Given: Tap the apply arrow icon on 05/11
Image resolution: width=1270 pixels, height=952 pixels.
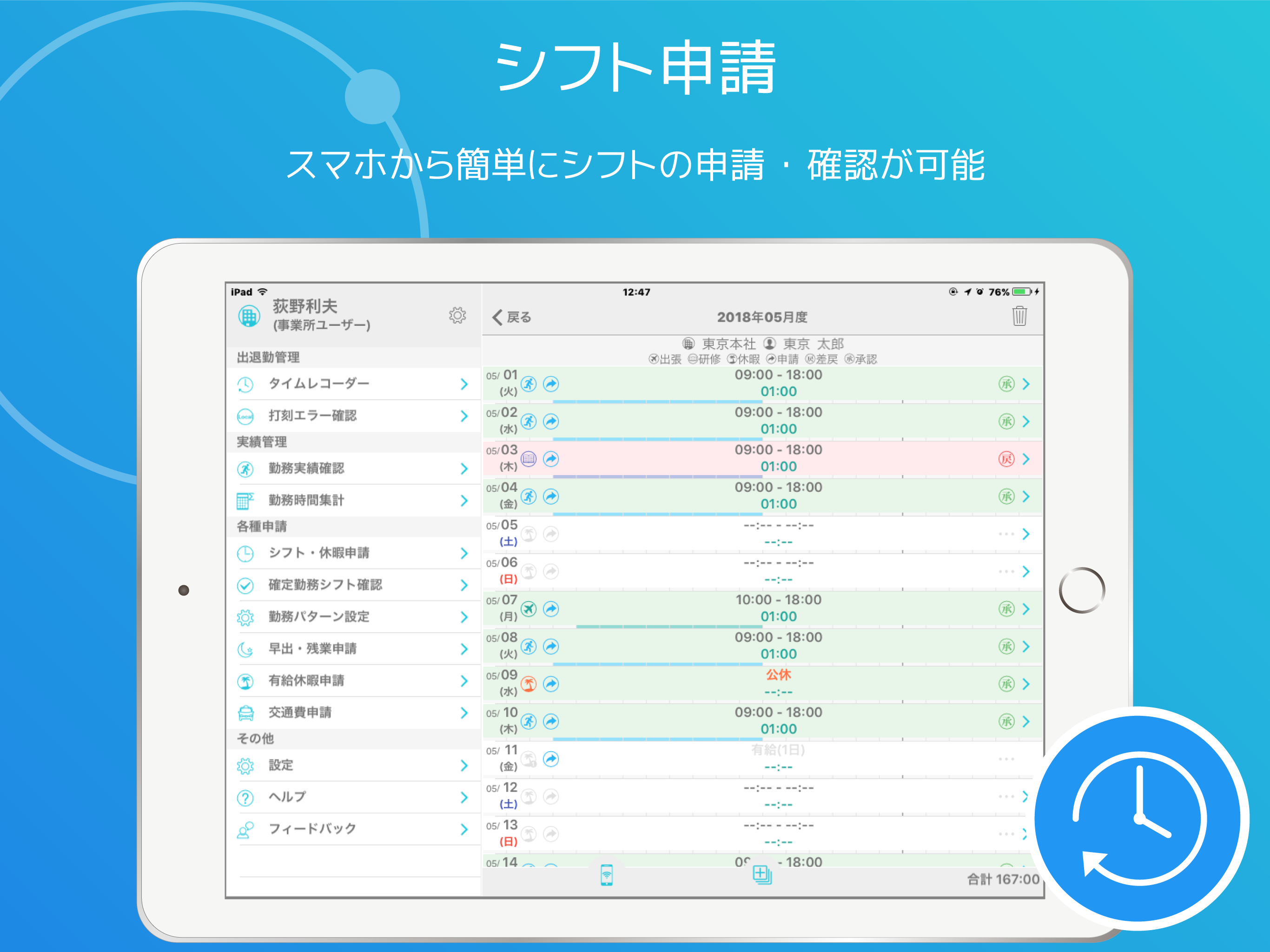Looking at the screenshot, I should point(551,759).
